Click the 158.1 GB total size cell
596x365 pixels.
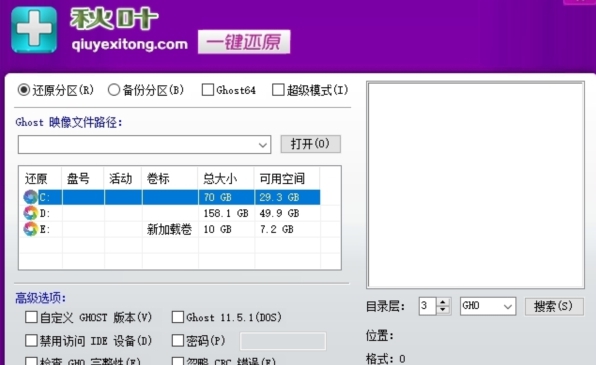[226, 213]
